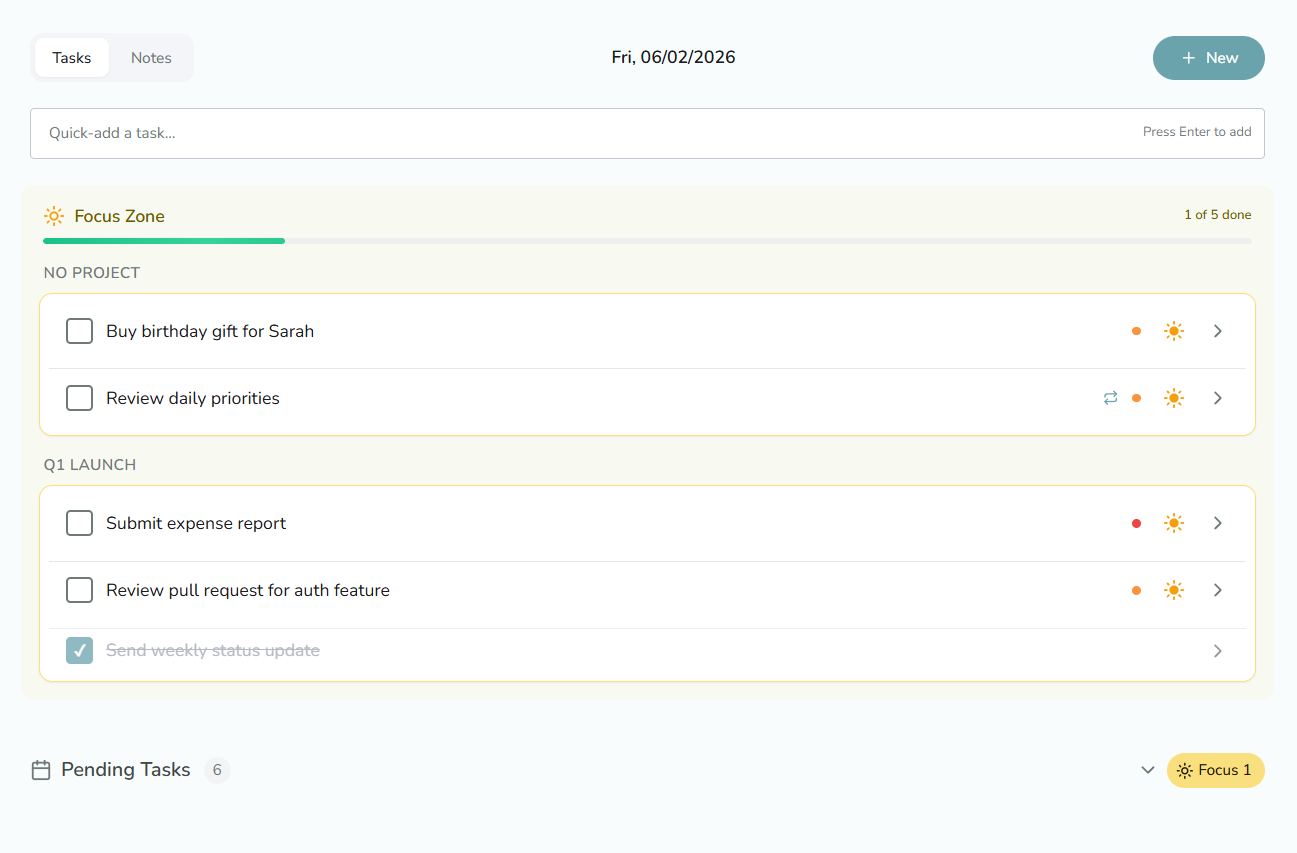Image resolution: width=1297 pixels, height=853 pixels.
Task: Click the sun icon in the Focus Zone header
Action: pyautogui.click(x=54, y=216)
